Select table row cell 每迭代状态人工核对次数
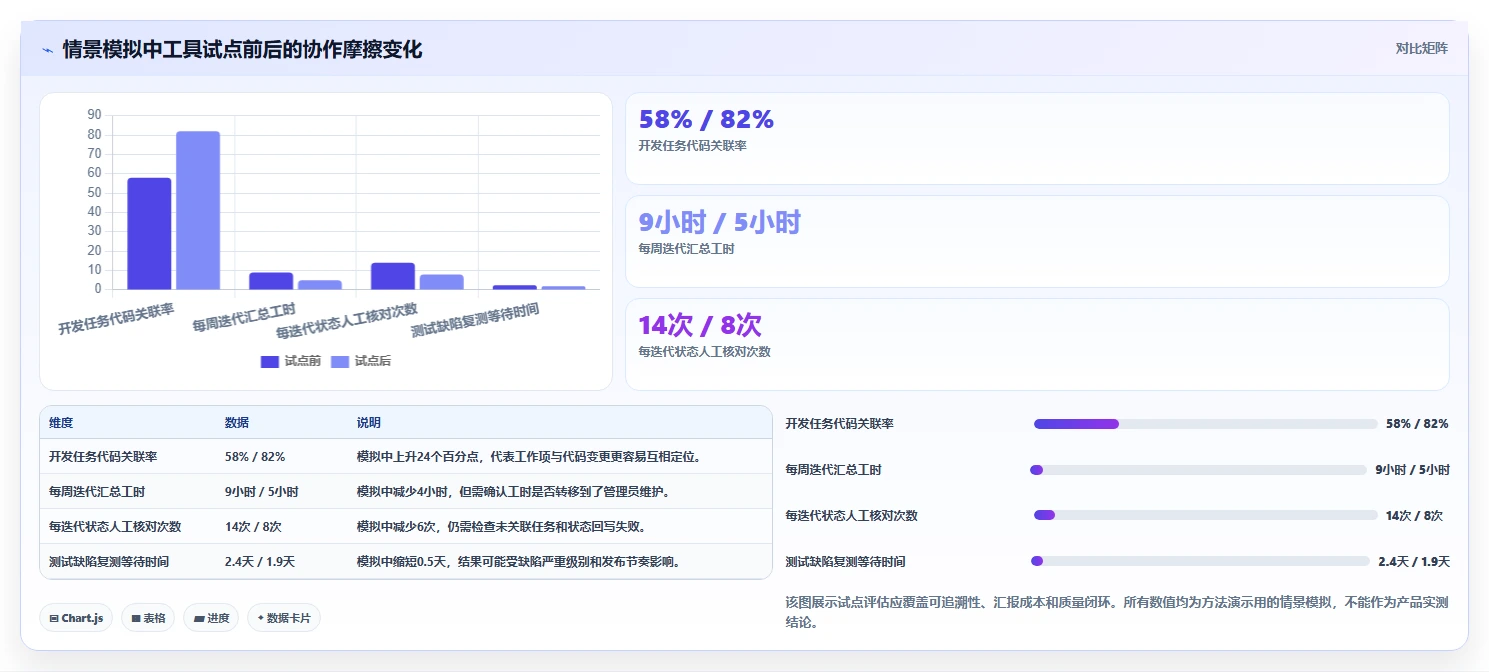The image size is (1489, 672). [115, 527]
